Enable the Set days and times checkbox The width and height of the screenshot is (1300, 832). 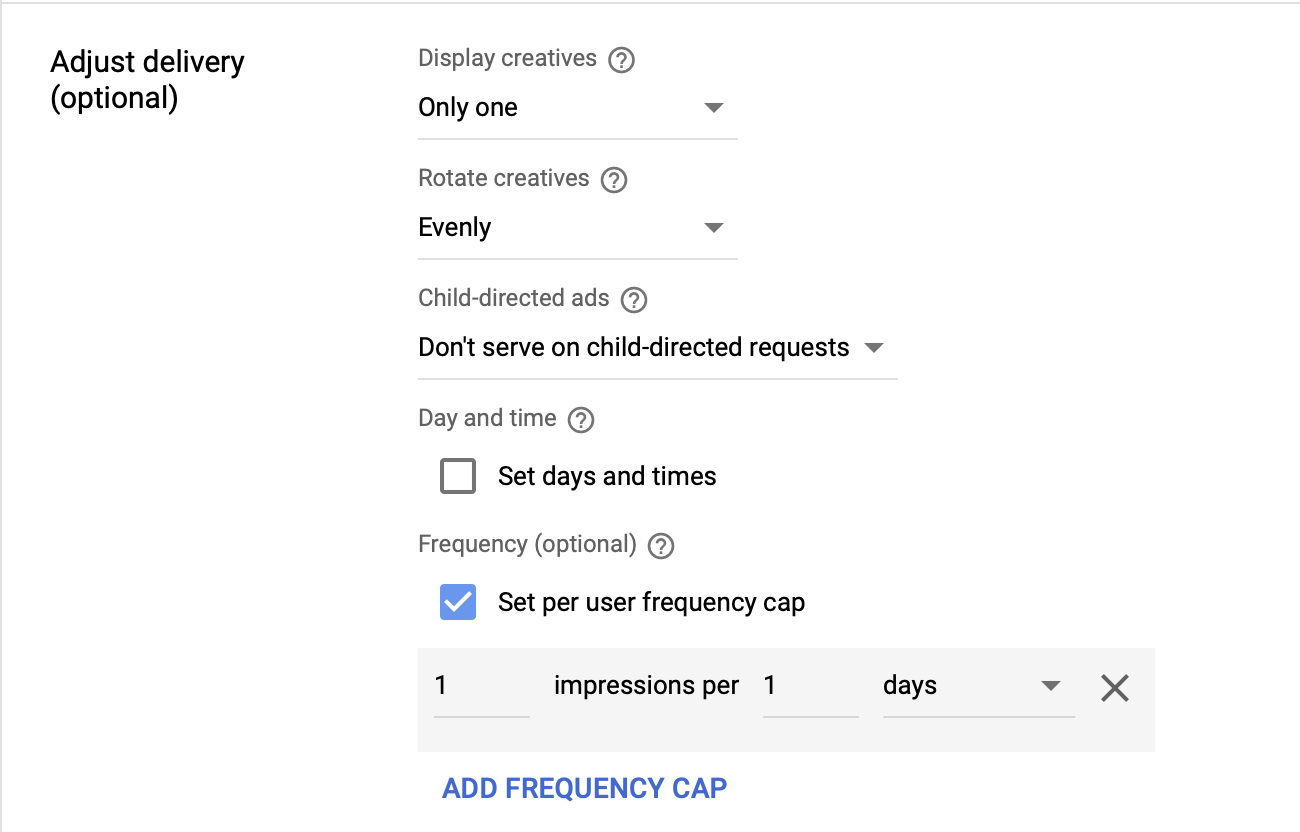(458, 476)
